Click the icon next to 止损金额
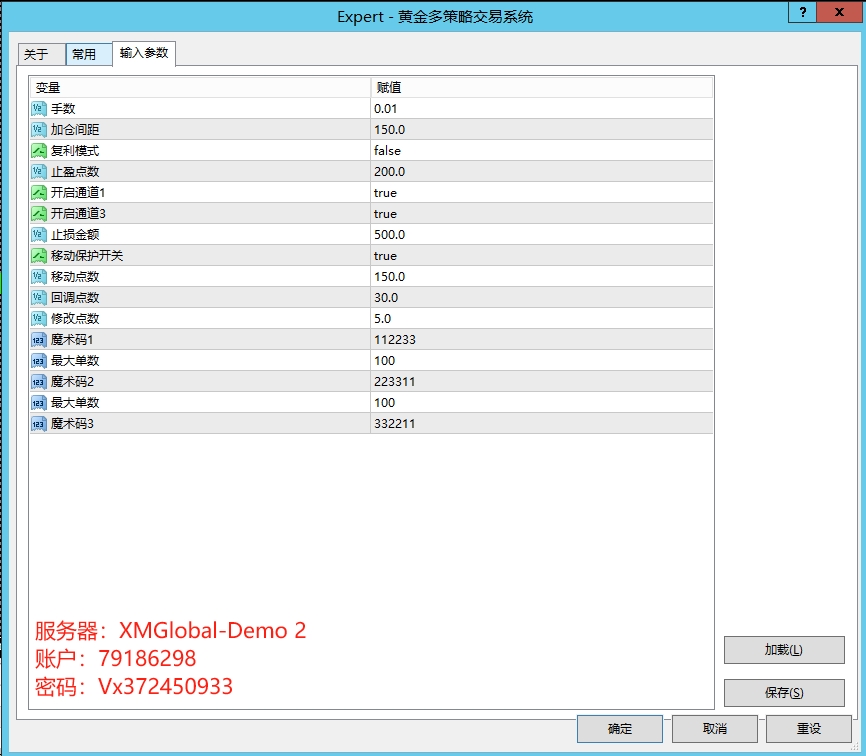This screenshot has height=756, width=866. click(x=39, y=234)
